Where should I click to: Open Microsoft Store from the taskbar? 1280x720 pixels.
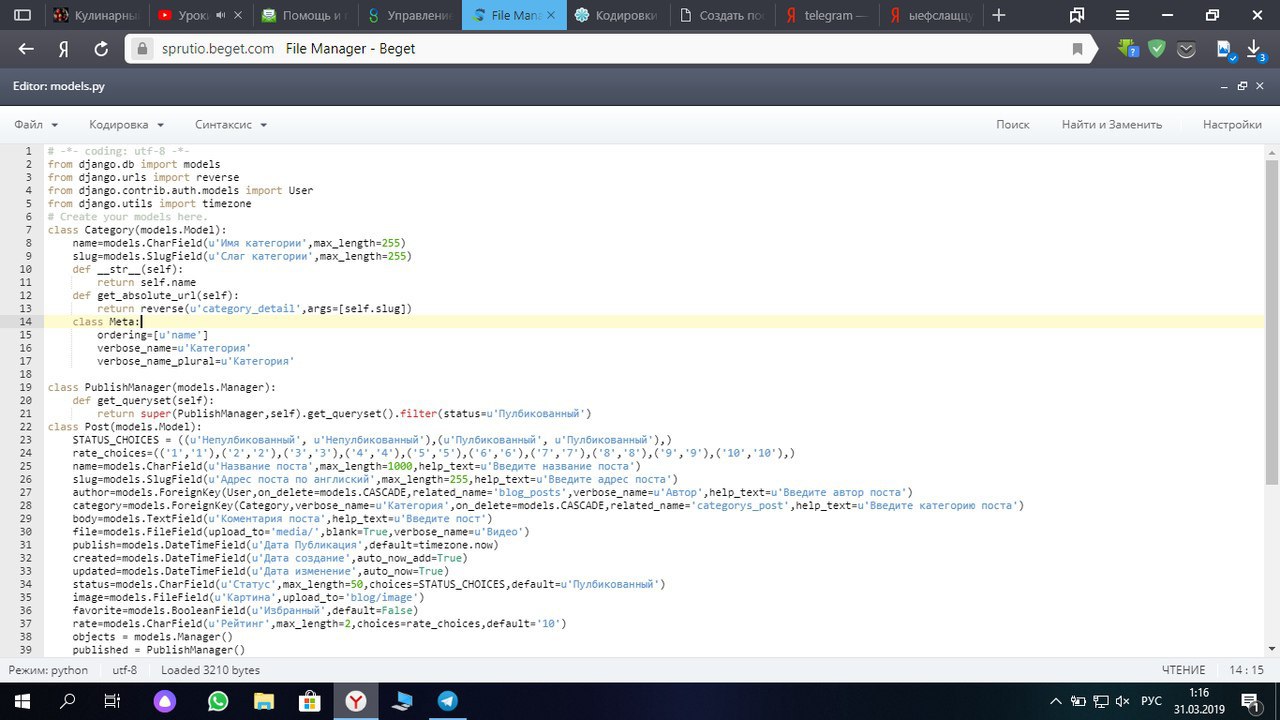(309, 701)
